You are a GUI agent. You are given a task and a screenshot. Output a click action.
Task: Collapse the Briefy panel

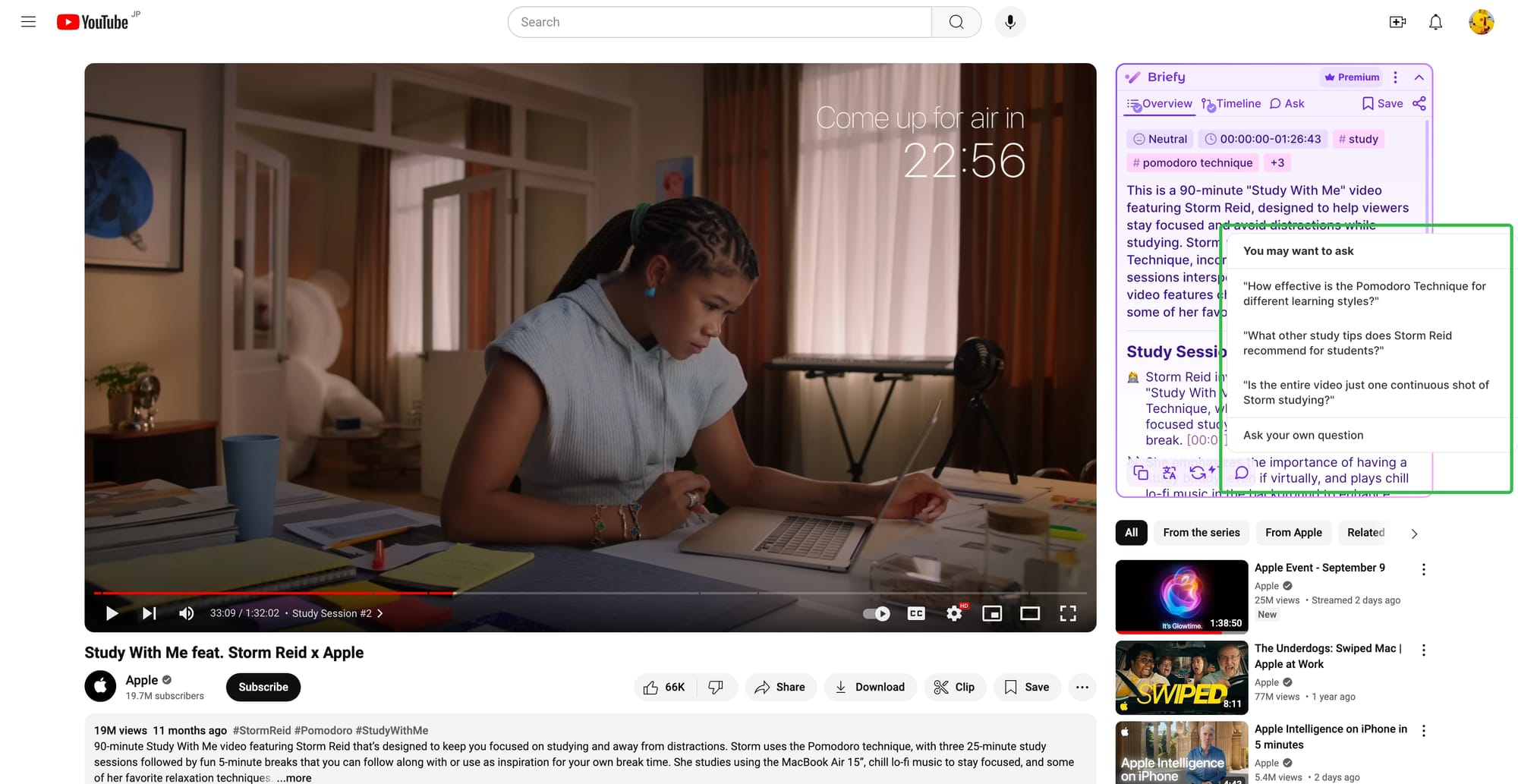point(1419,77)
